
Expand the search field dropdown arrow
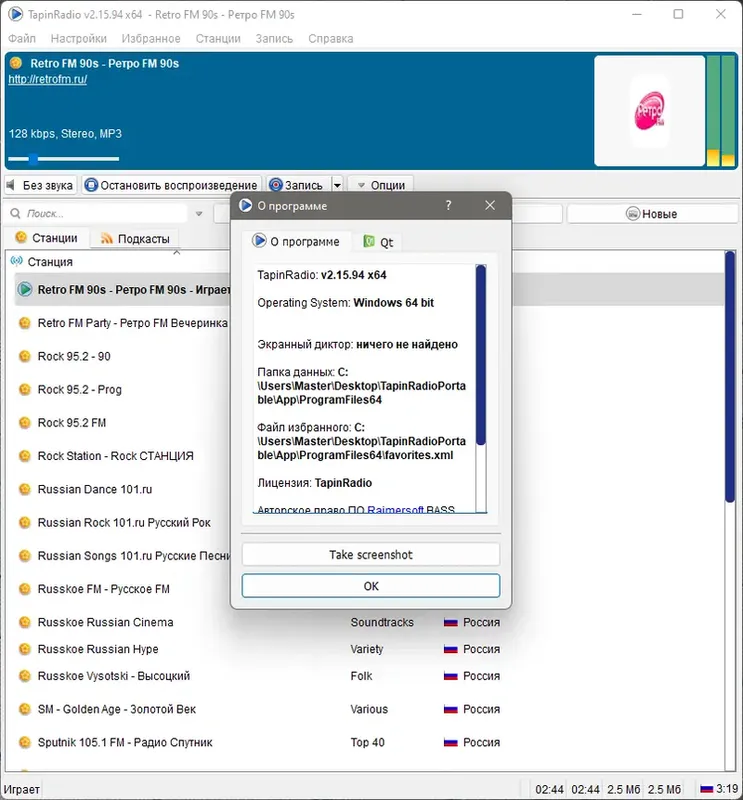(x=199, y=214)
